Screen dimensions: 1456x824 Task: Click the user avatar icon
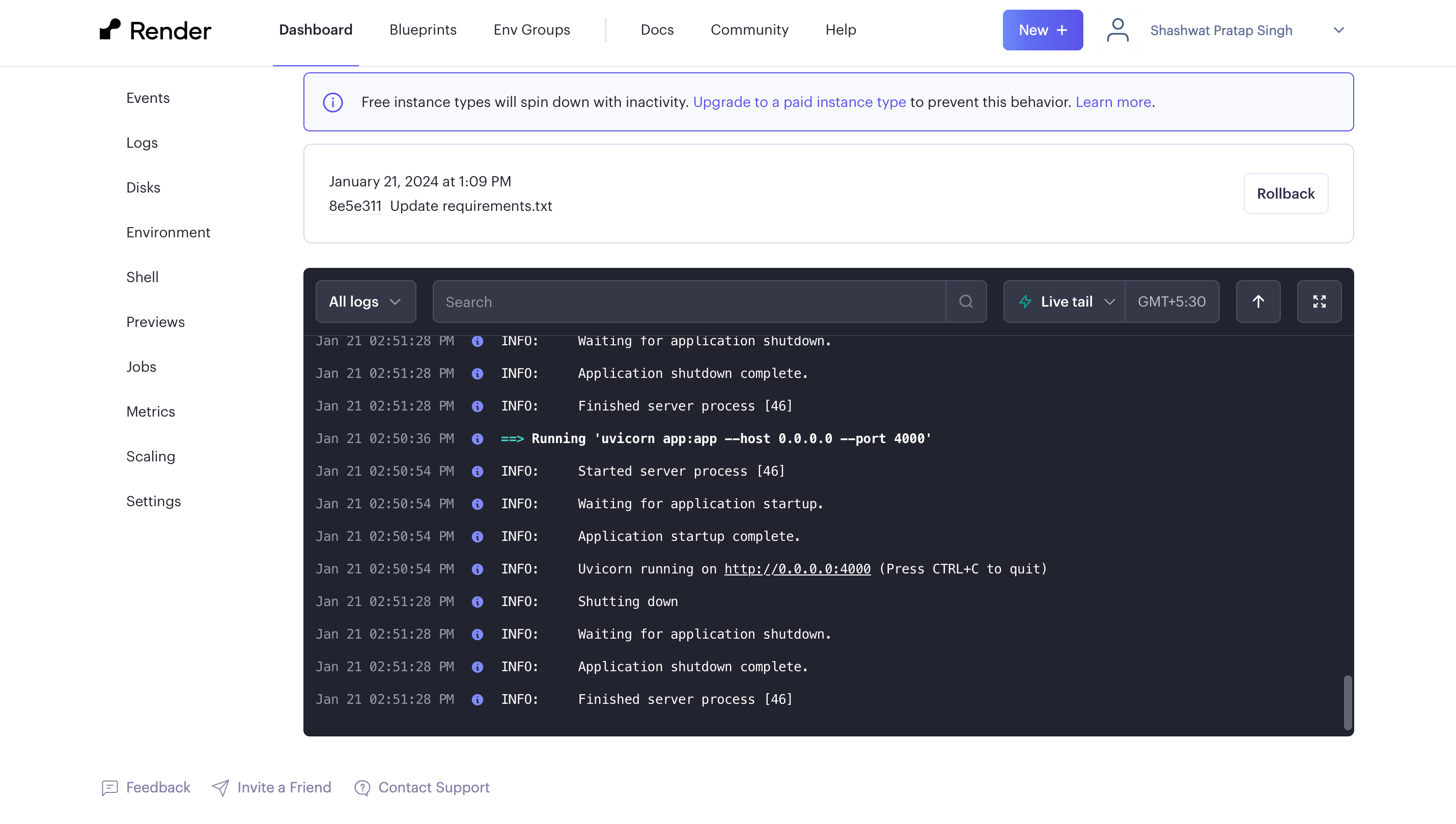(x=1117, y=30)
